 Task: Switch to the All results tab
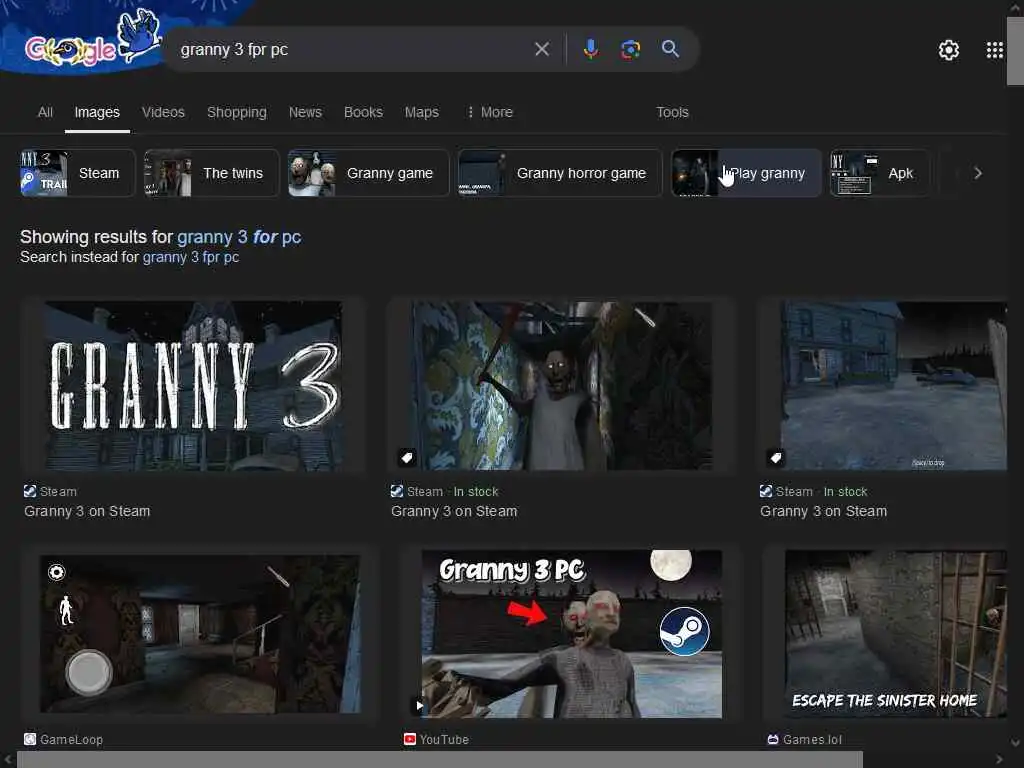[45, 112]
